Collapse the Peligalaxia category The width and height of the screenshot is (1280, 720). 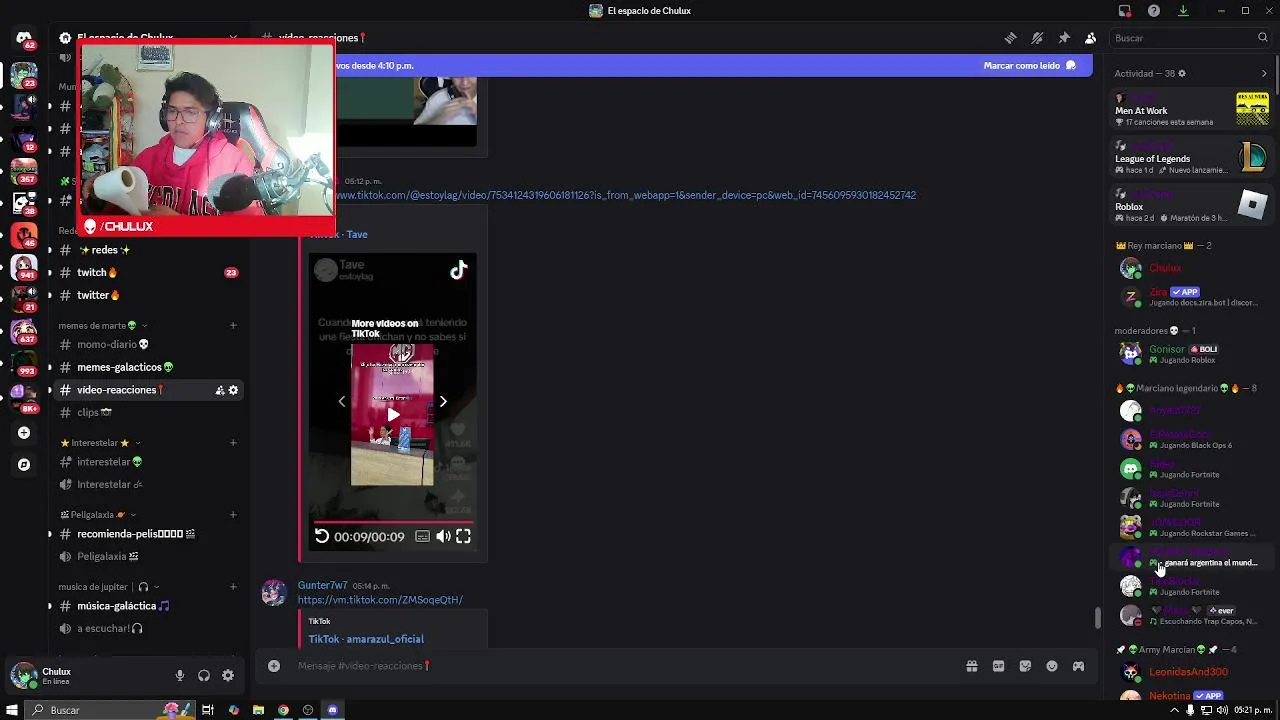(x=96, y=515)
